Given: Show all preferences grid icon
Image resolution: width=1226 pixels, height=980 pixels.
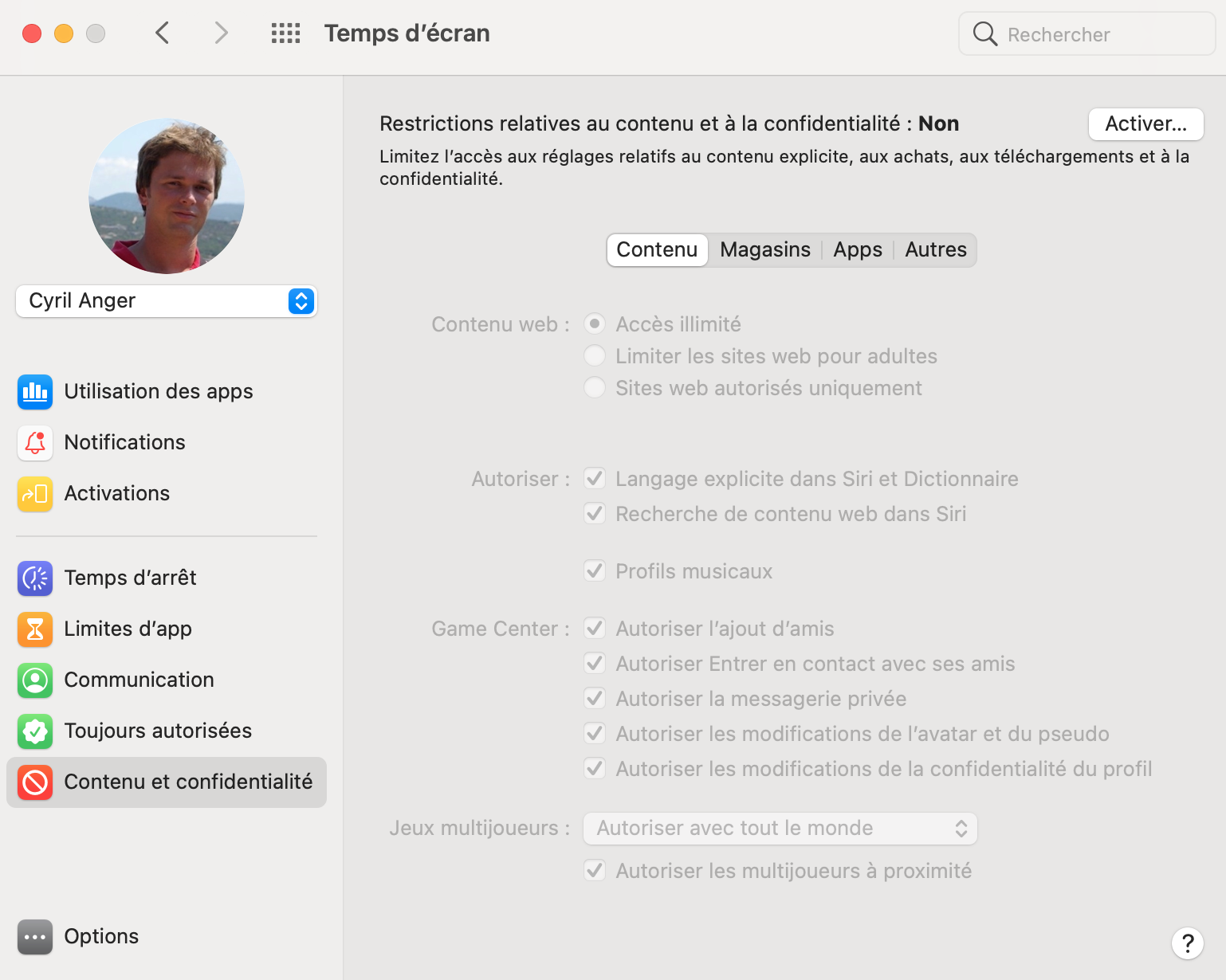Looking at the screenshot, I should click(x=285, y=33).
